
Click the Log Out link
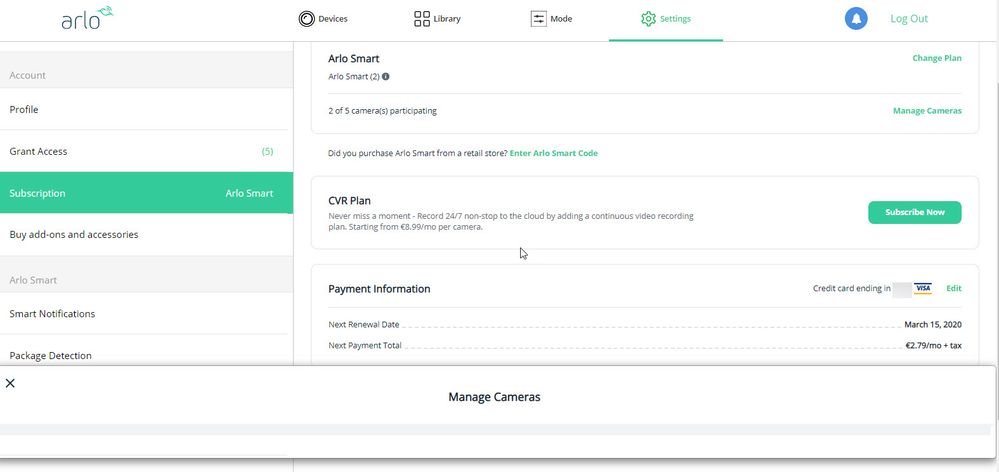[909, 18]
